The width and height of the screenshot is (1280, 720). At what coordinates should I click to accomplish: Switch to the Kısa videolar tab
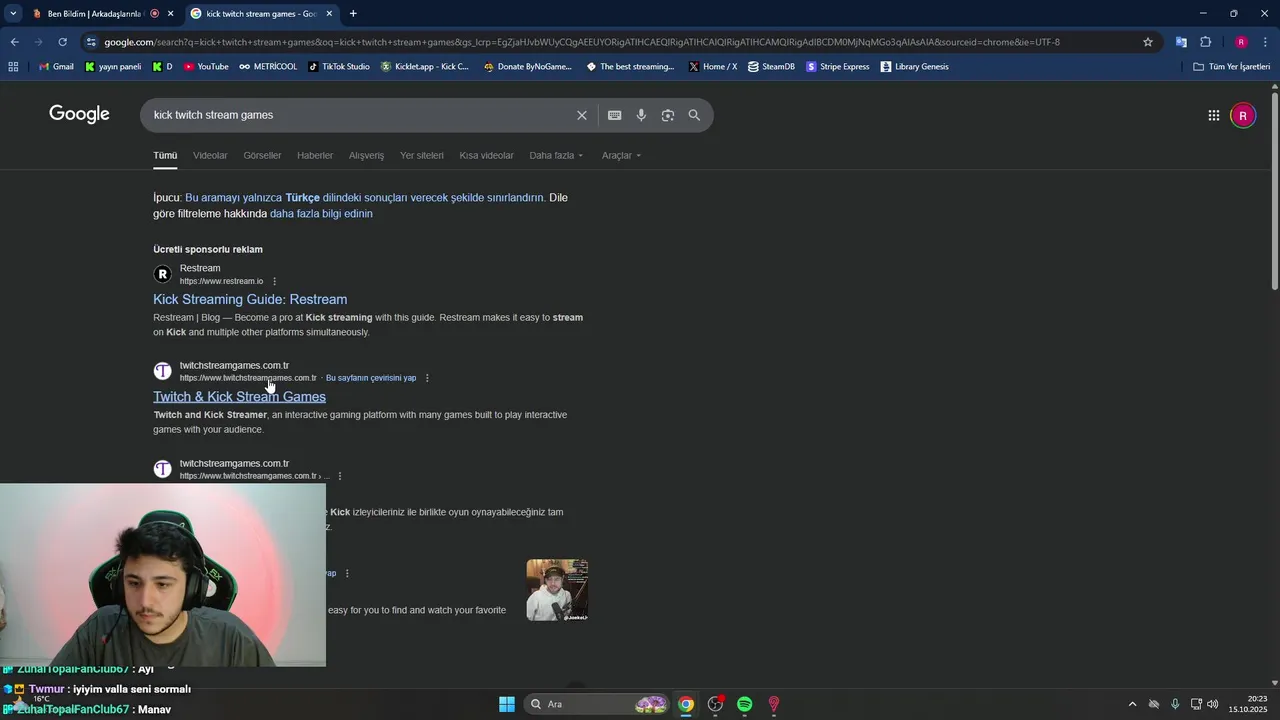coord(486,155)
